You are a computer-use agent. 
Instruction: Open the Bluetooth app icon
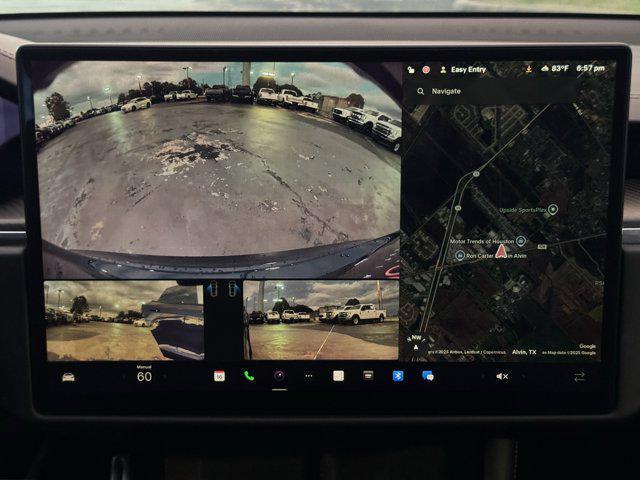[x=397, y=376]
